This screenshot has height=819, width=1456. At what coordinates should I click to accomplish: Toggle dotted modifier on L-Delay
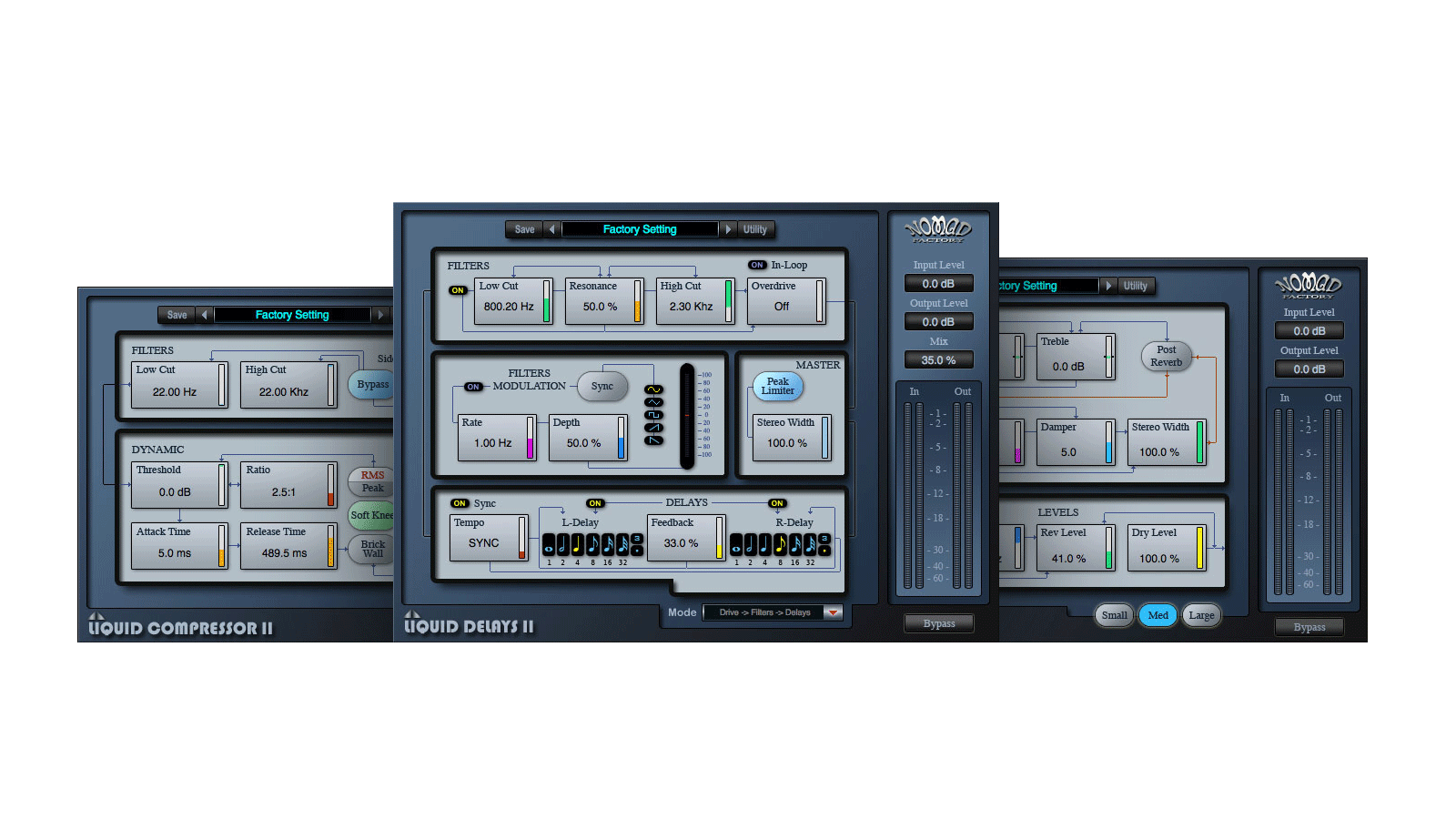pos(637,551)
